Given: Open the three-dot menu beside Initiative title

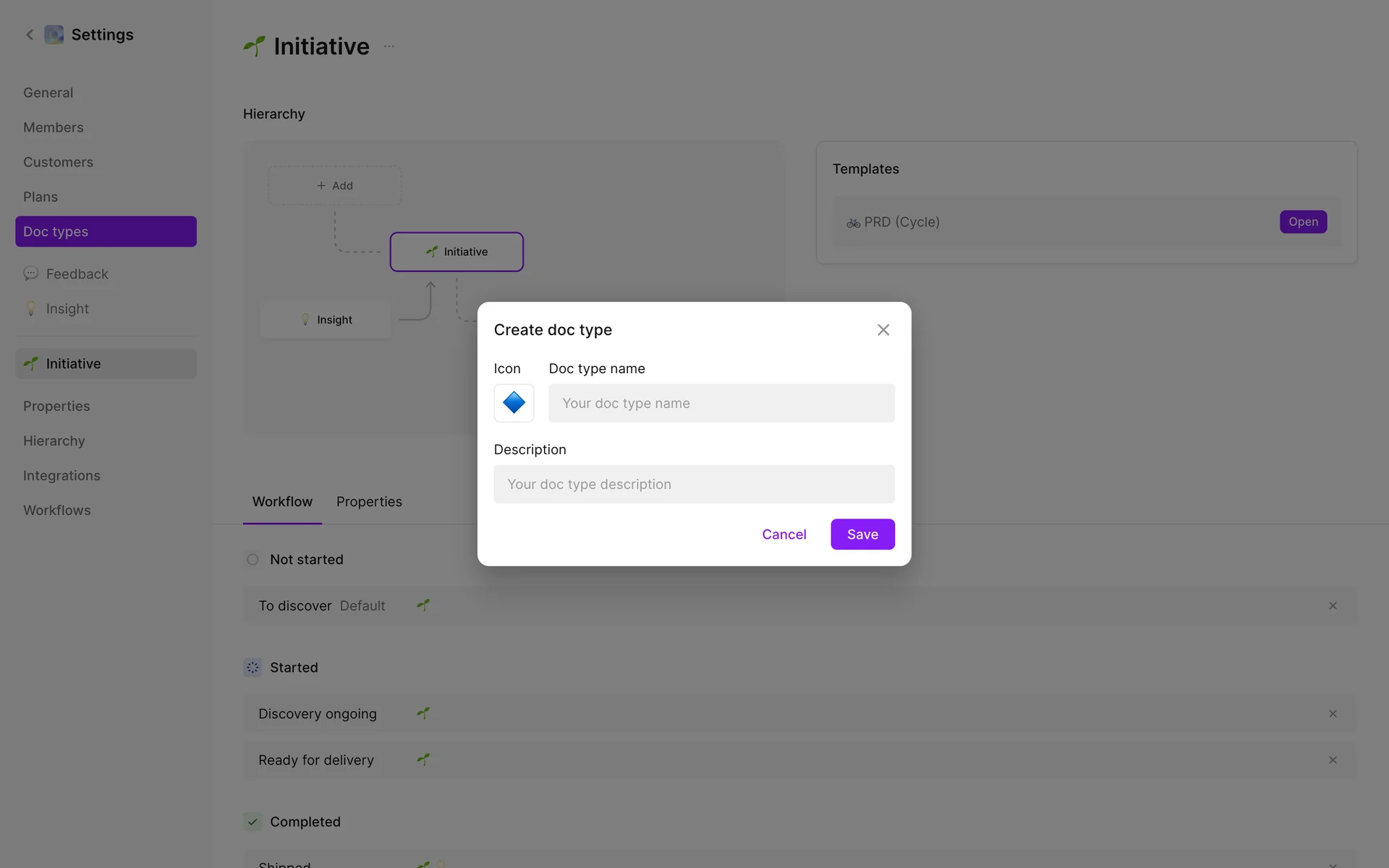Looking at the screenshot, I should click(x=389, y=46).
